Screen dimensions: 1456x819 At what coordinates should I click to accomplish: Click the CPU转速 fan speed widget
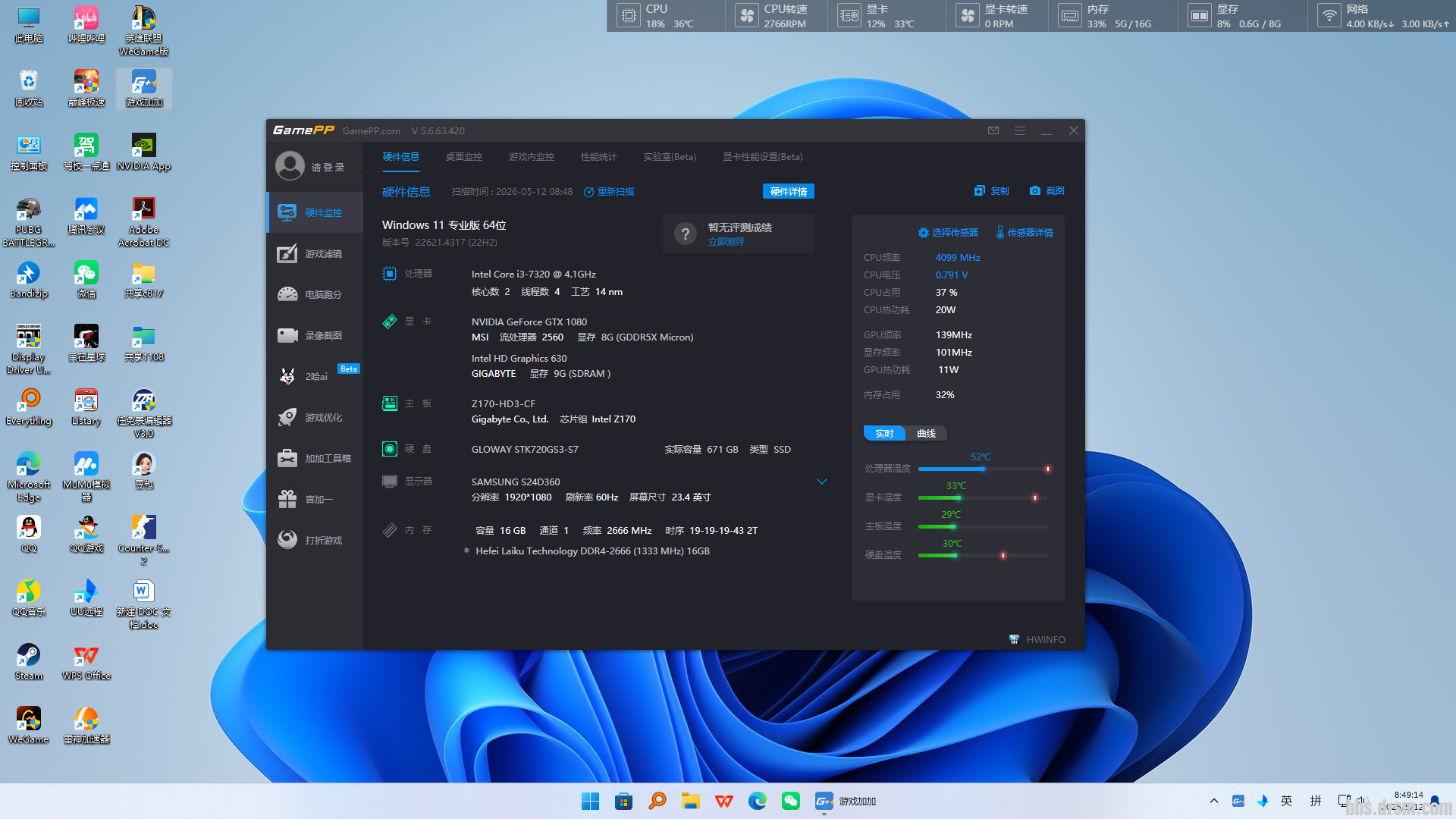pos(777,16)
